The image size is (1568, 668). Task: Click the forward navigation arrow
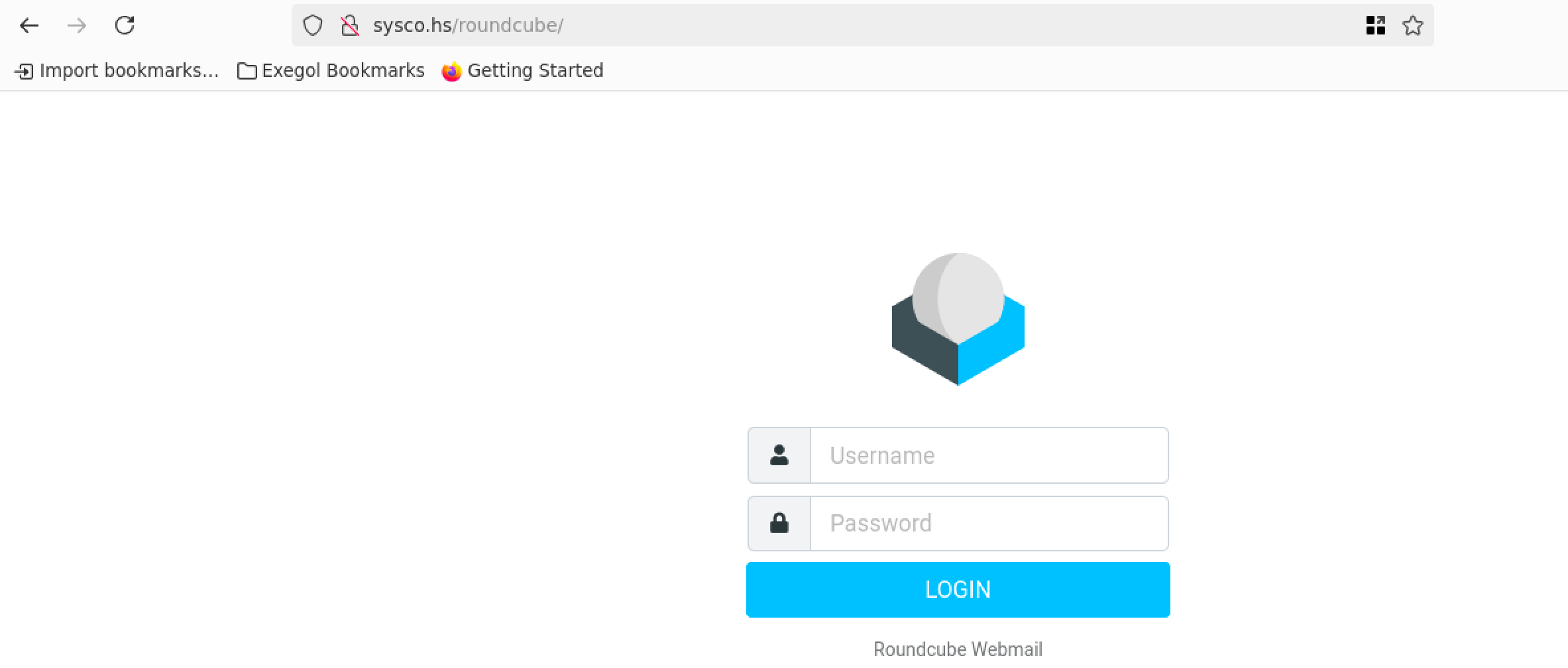77,26
